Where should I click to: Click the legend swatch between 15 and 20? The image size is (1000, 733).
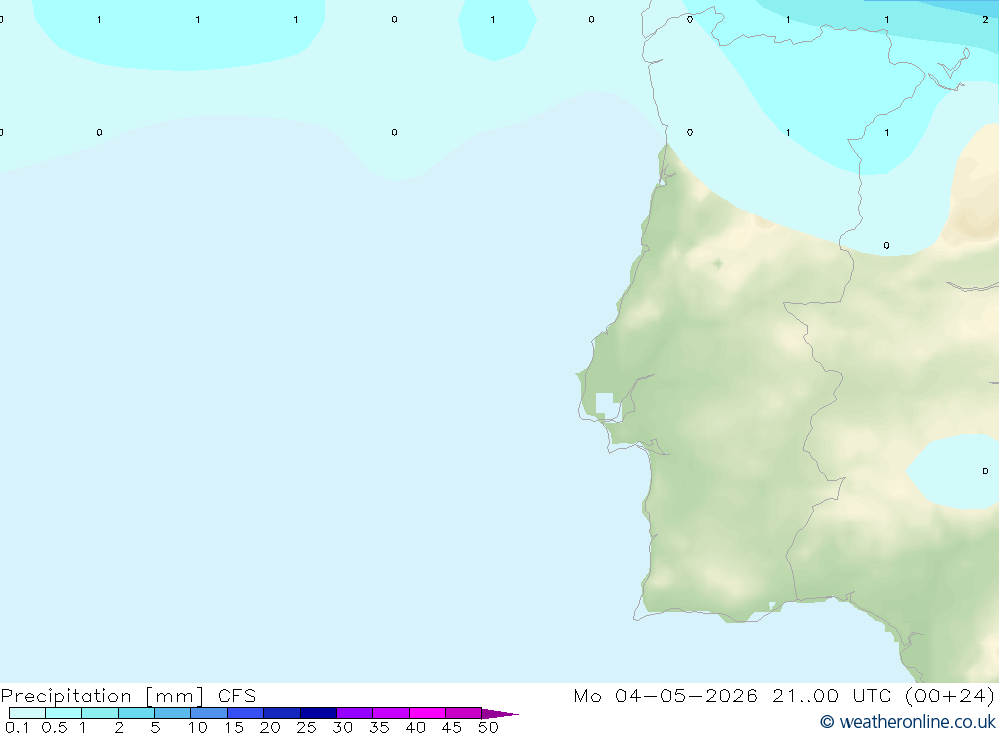pos(246,713)
